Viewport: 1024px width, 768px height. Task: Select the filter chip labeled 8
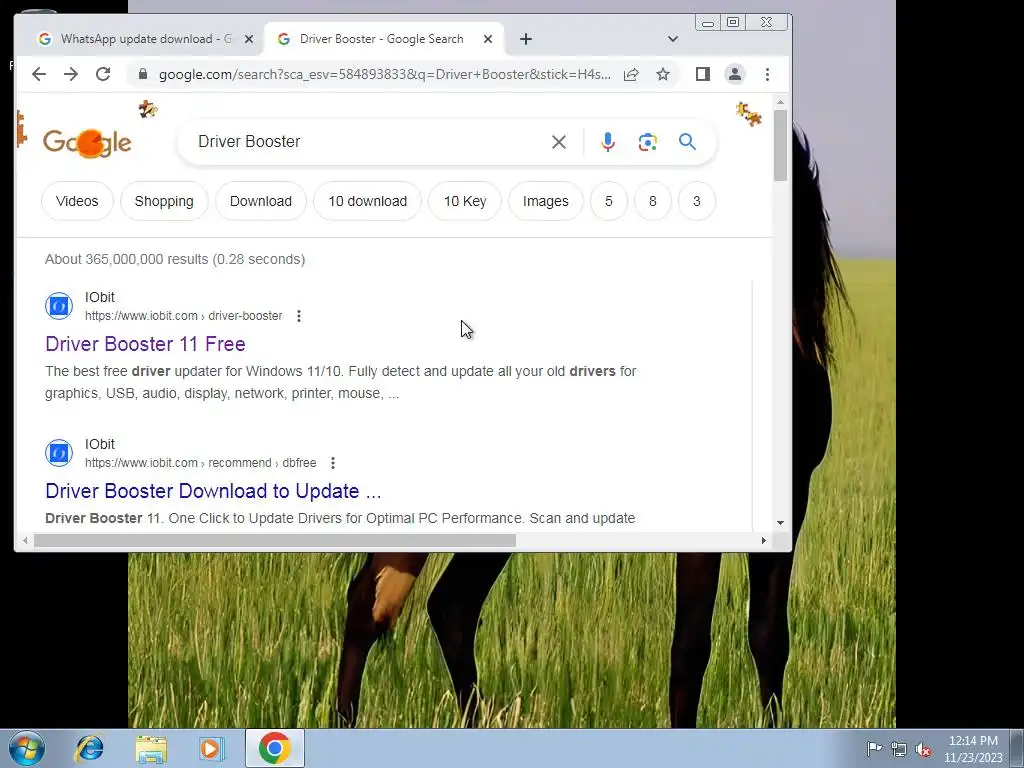tap(652, 201)
